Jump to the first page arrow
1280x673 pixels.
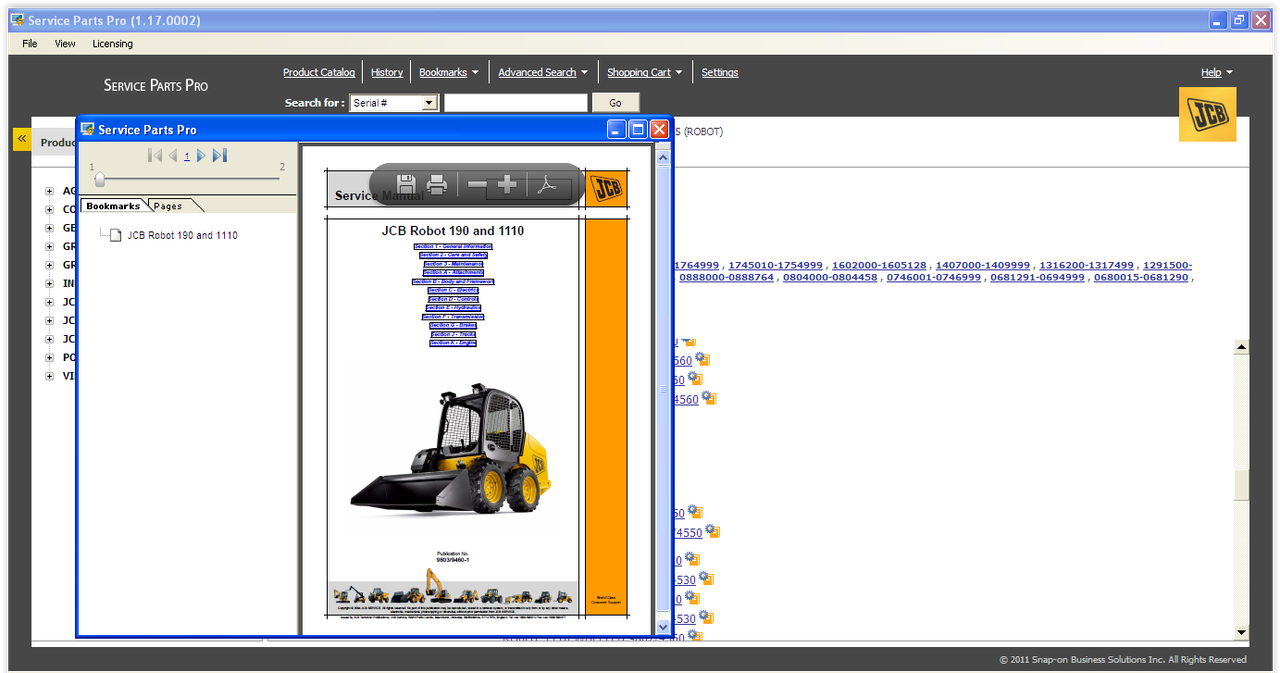[x=155, y=155]
